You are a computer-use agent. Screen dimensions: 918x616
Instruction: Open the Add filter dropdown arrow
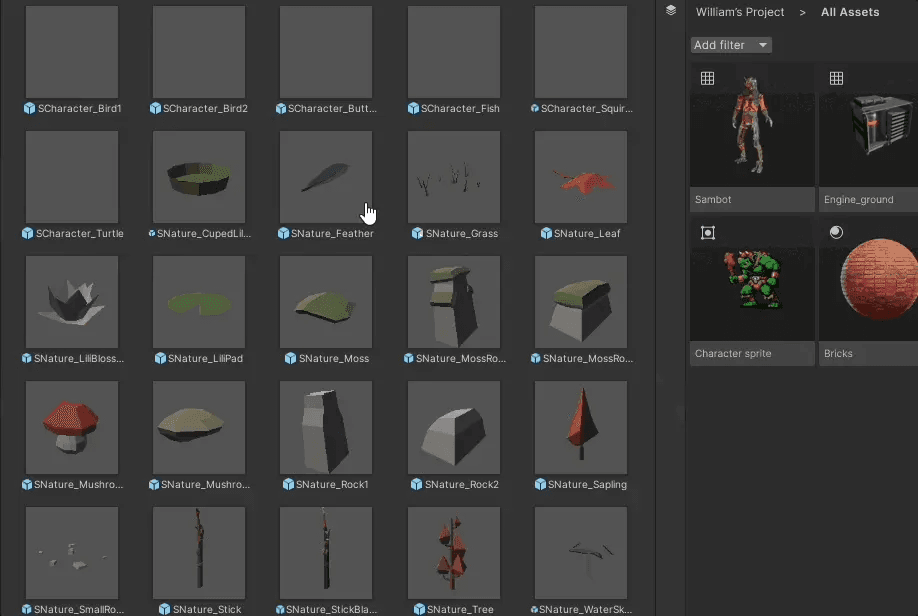coord(763,44)
